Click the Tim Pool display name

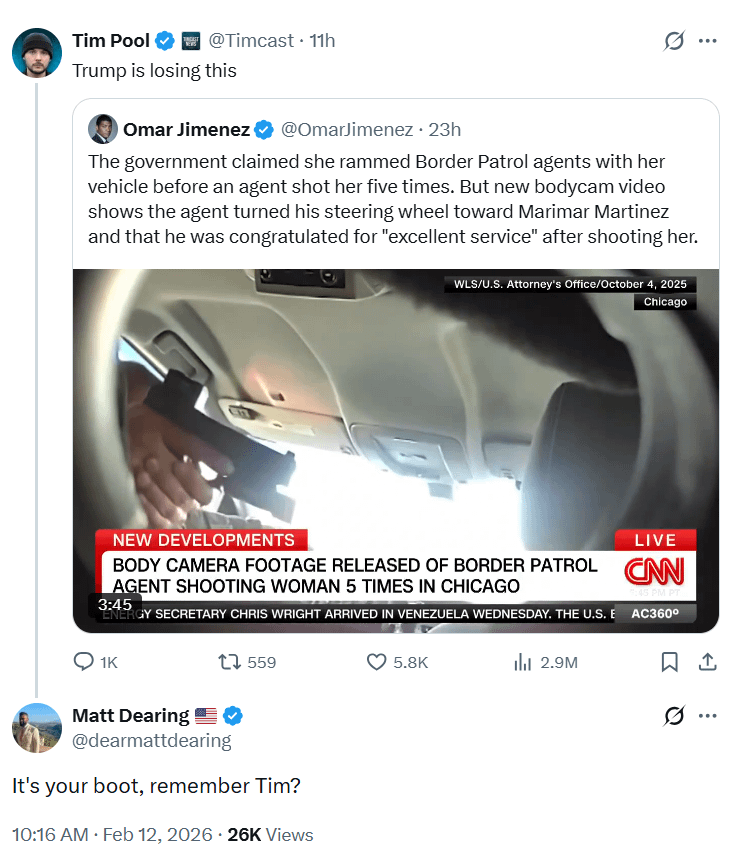pyautogui.click(x=111, y=41)
